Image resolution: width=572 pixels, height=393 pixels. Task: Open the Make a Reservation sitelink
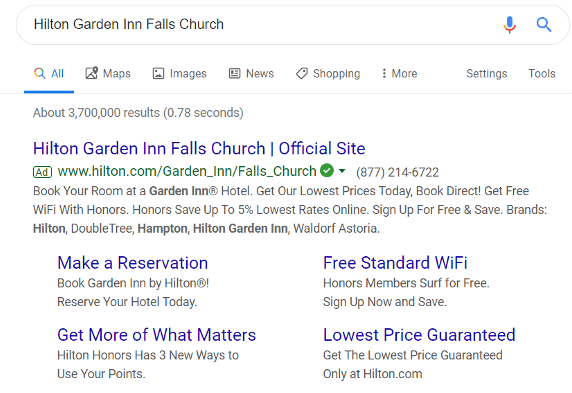tap(133, 263)
